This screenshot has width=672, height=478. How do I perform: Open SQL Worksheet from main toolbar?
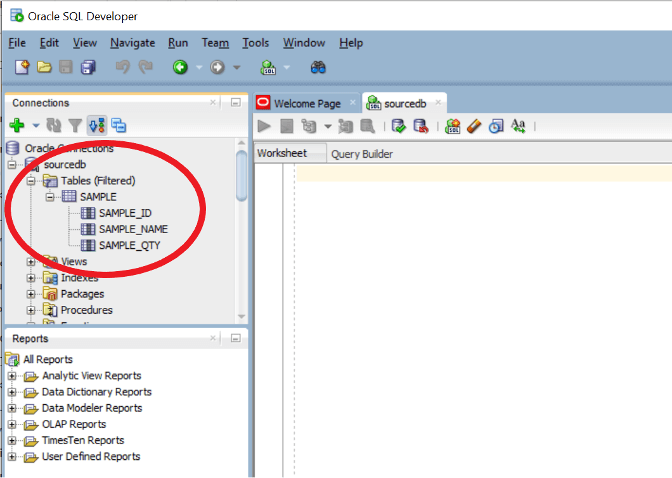tap(268, 67)
